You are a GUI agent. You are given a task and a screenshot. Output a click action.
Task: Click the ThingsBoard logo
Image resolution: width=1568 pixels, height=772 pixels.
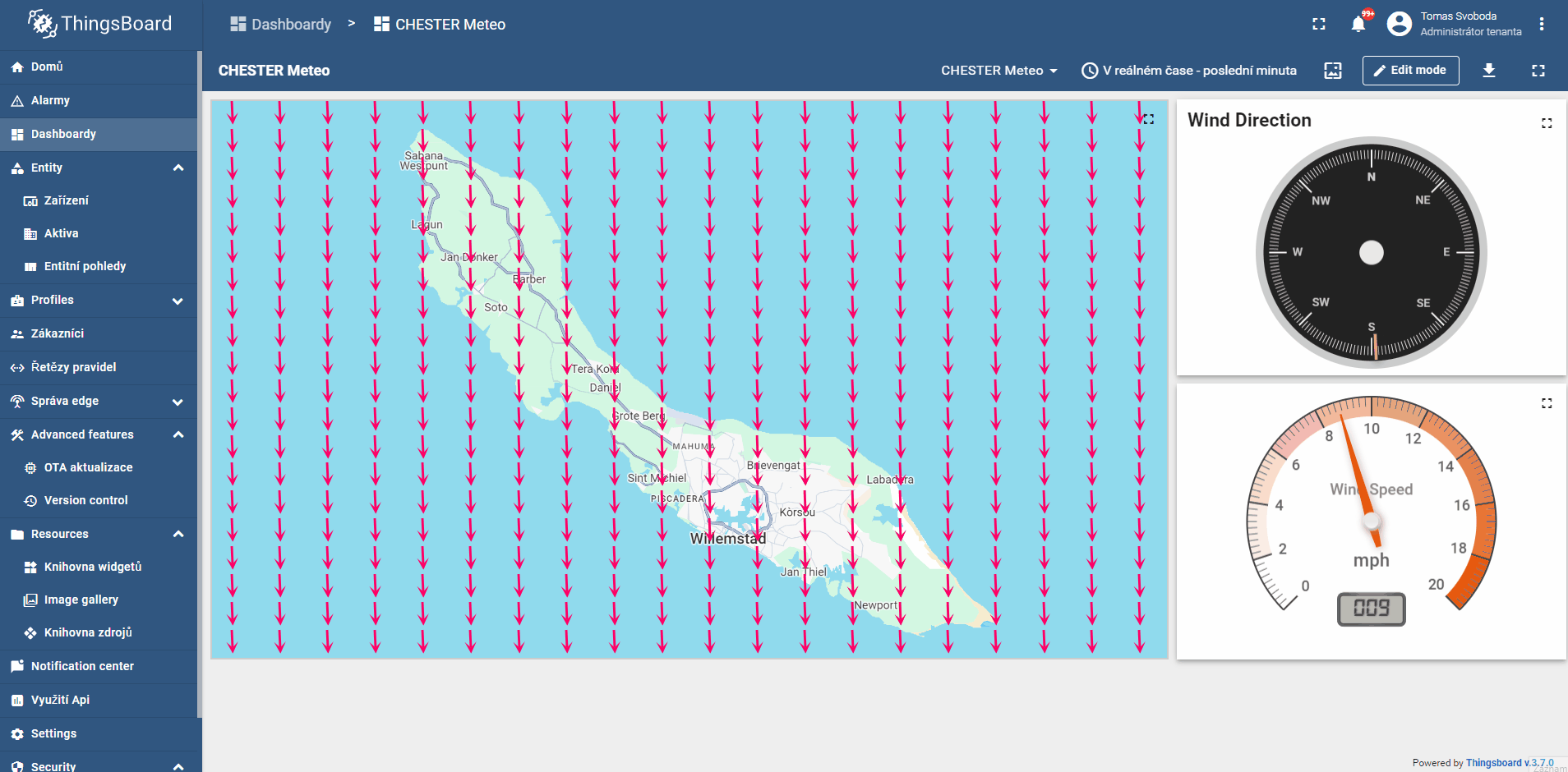[99, 24]
